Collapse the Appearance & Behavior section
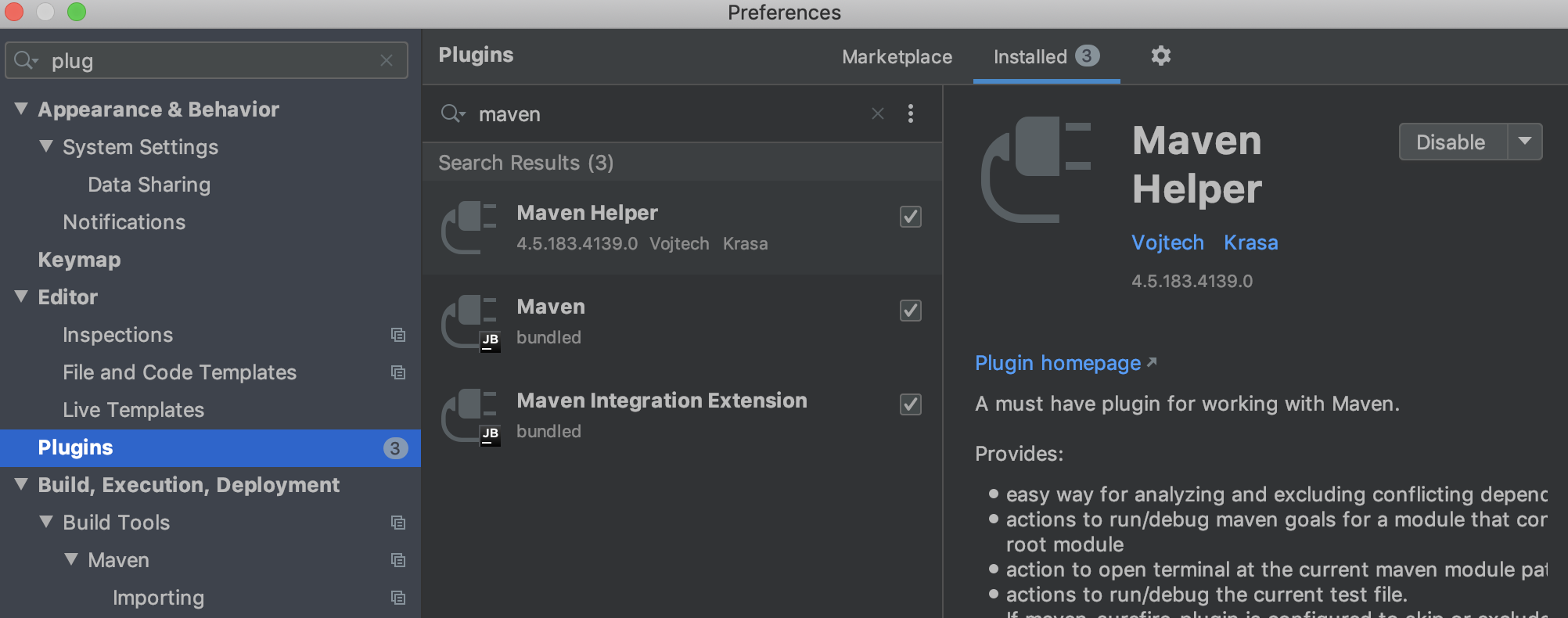Image resolution: width=1568 pixels, height=618 pixels. click(21, 109)
